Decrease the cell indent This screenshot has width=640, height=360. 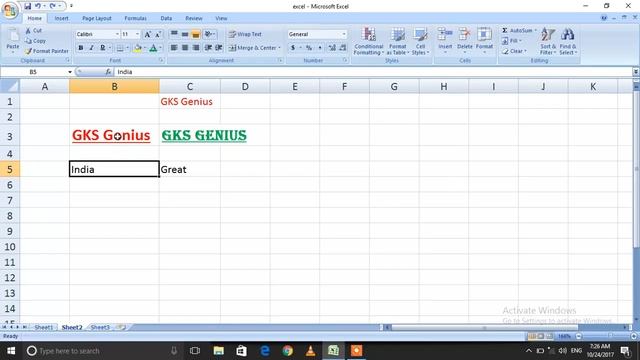tap(208, 48)
